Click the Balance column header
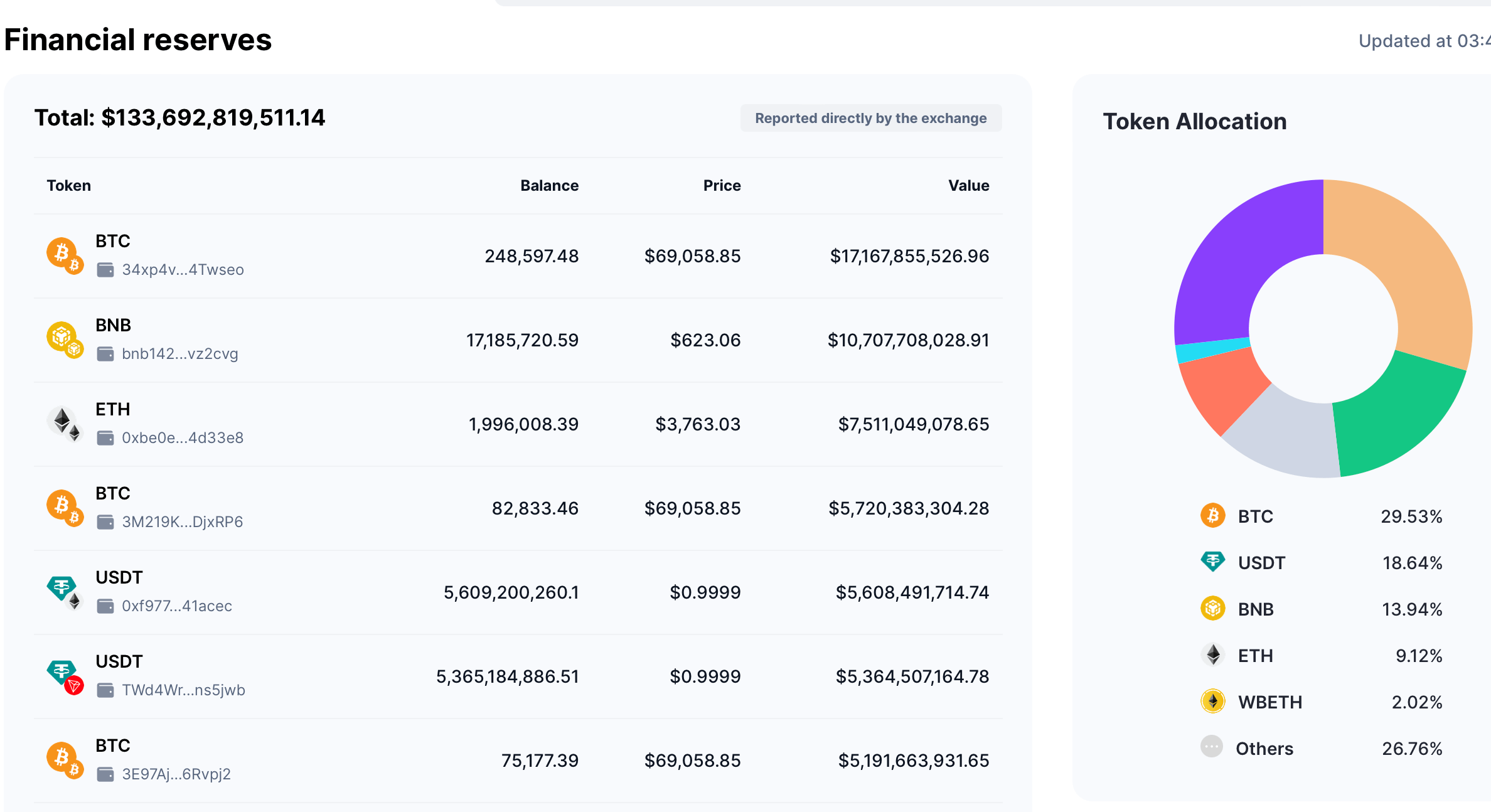The height and width of the screenshot is (812, 1491). (550, 186)
